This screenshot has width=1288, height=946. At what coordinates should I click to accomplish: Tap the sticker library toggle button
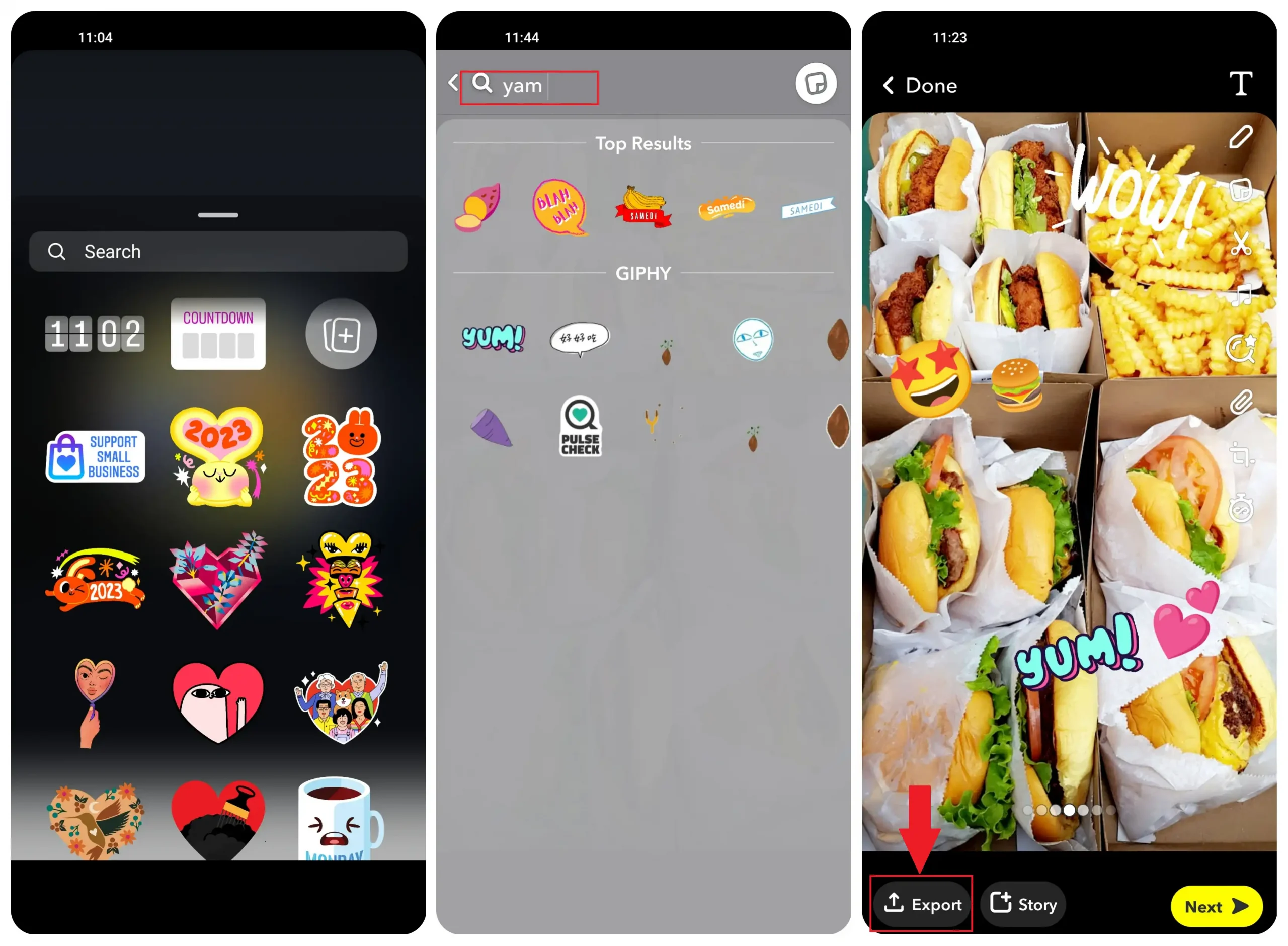pos(817,83)
